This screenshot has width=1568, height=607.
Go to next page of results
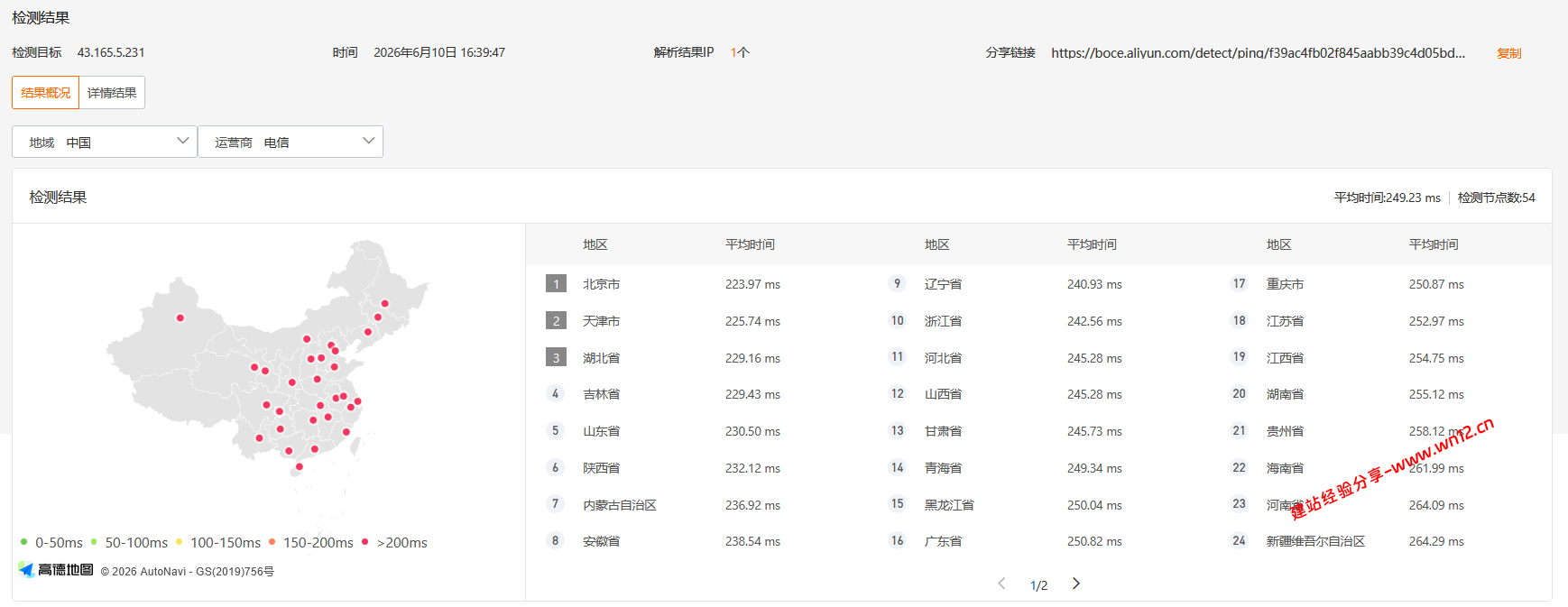point(1076,584)
